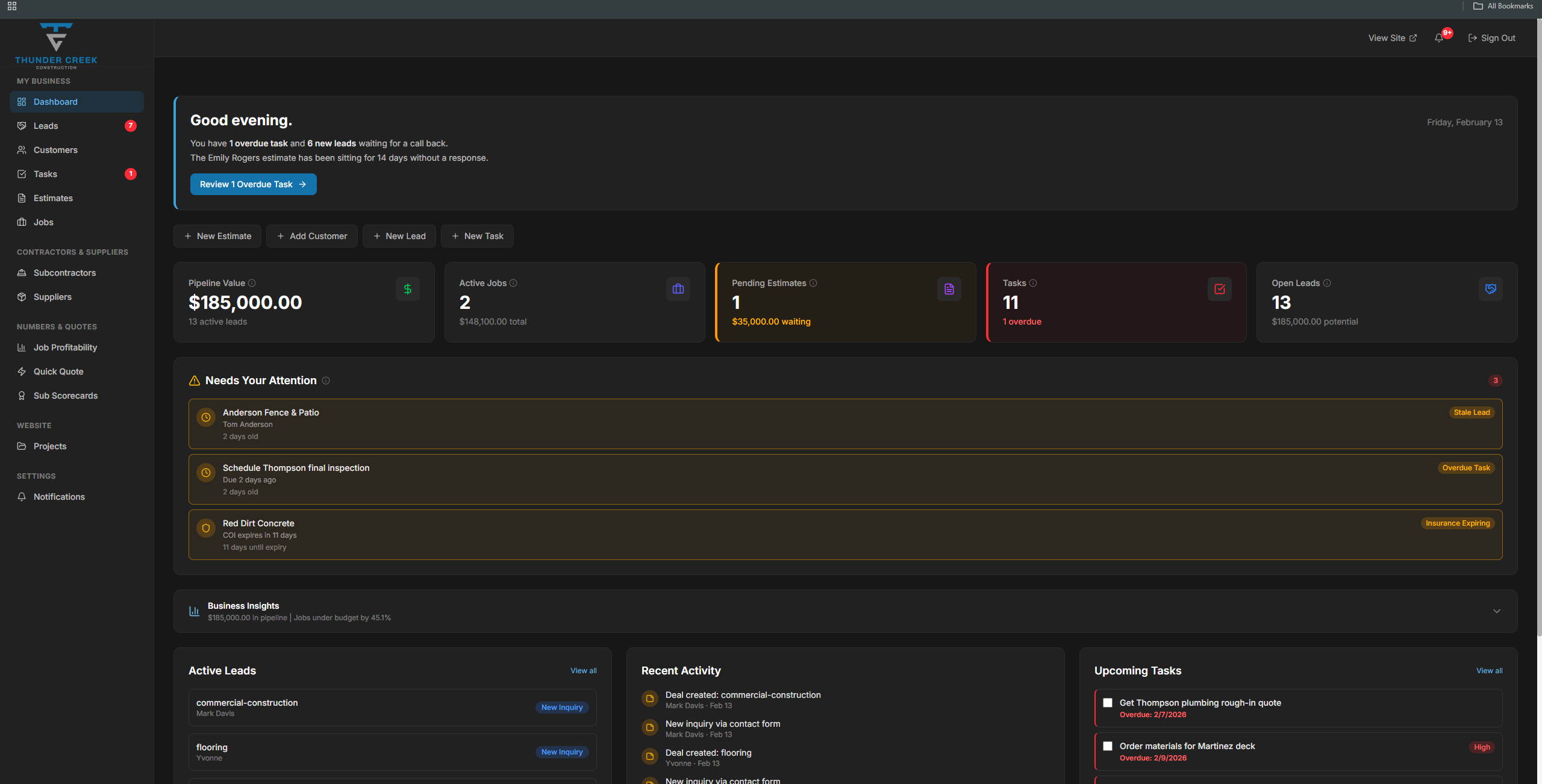The image size is (1542, 784).
Task: Click the Tasks card showing 1 overdue
Action: [1116, 302]
